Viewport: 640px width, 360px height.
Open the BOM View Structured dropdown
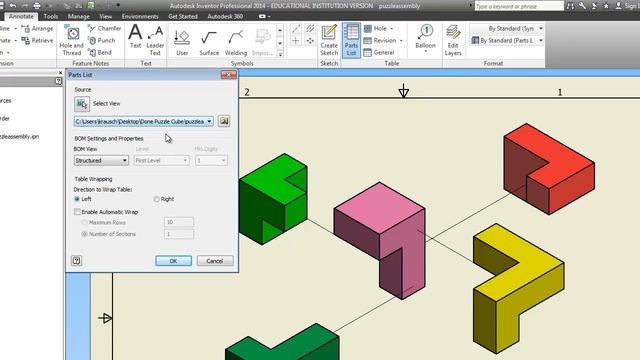pos(101,161)
